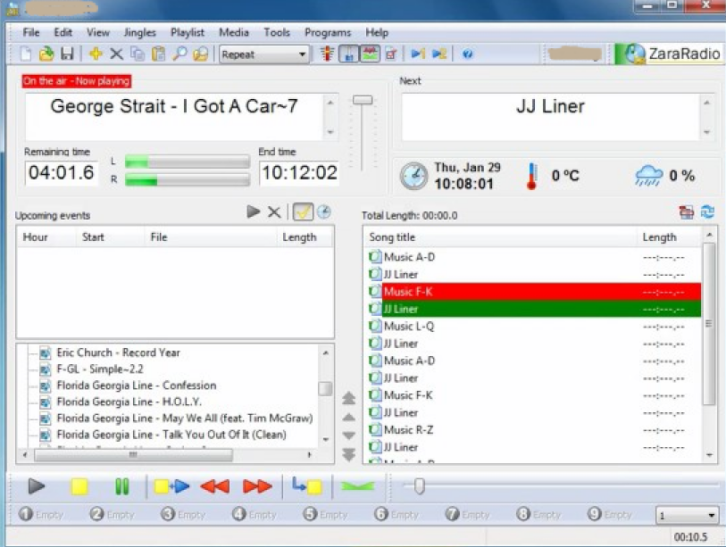Viewport: 726px width, 547px height.
Task: Click the red Fast-forward button
Action: (x=257, y=487)
